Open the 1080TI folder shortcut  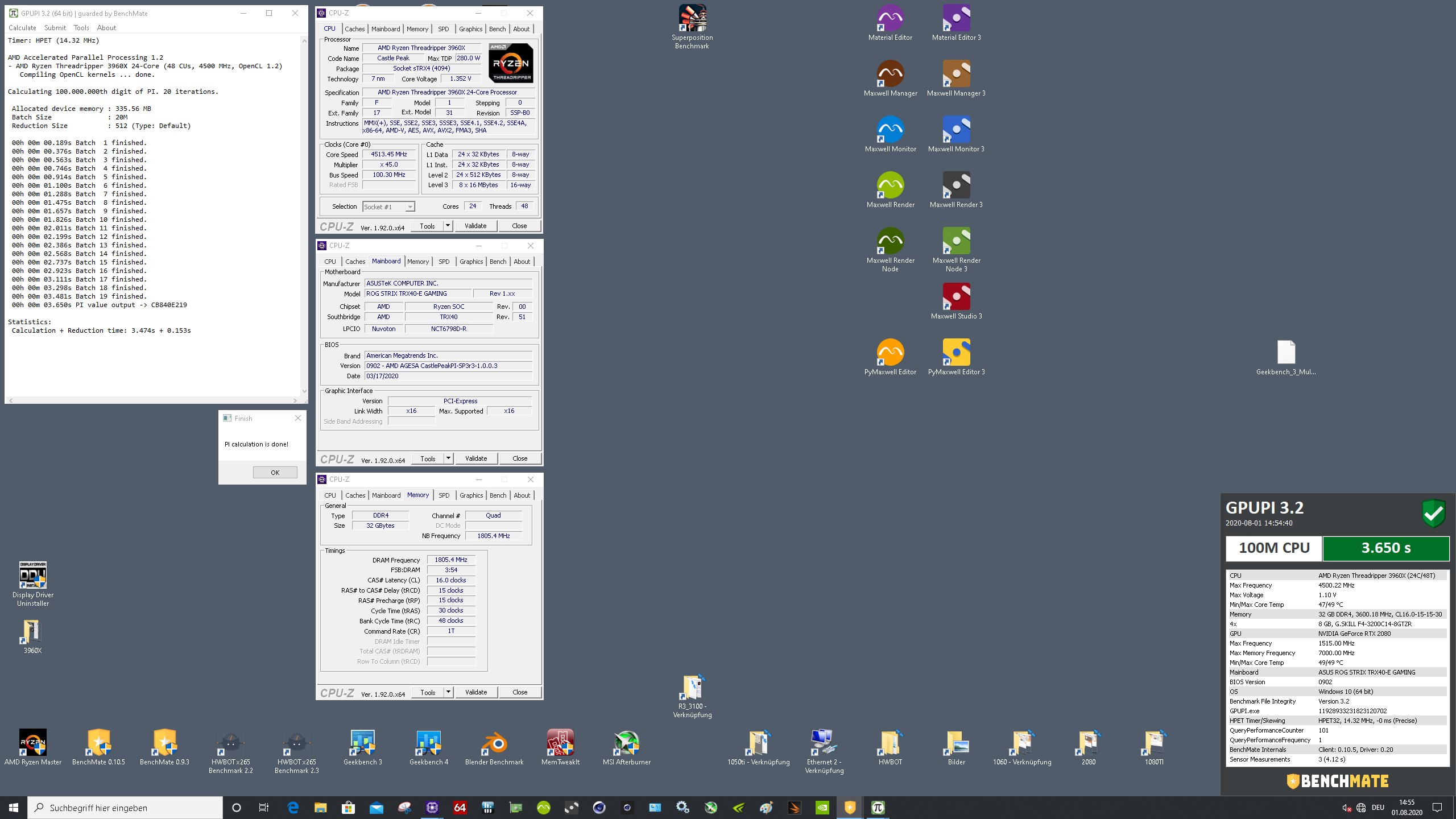pyautogui.click(x=1154, y=747)
